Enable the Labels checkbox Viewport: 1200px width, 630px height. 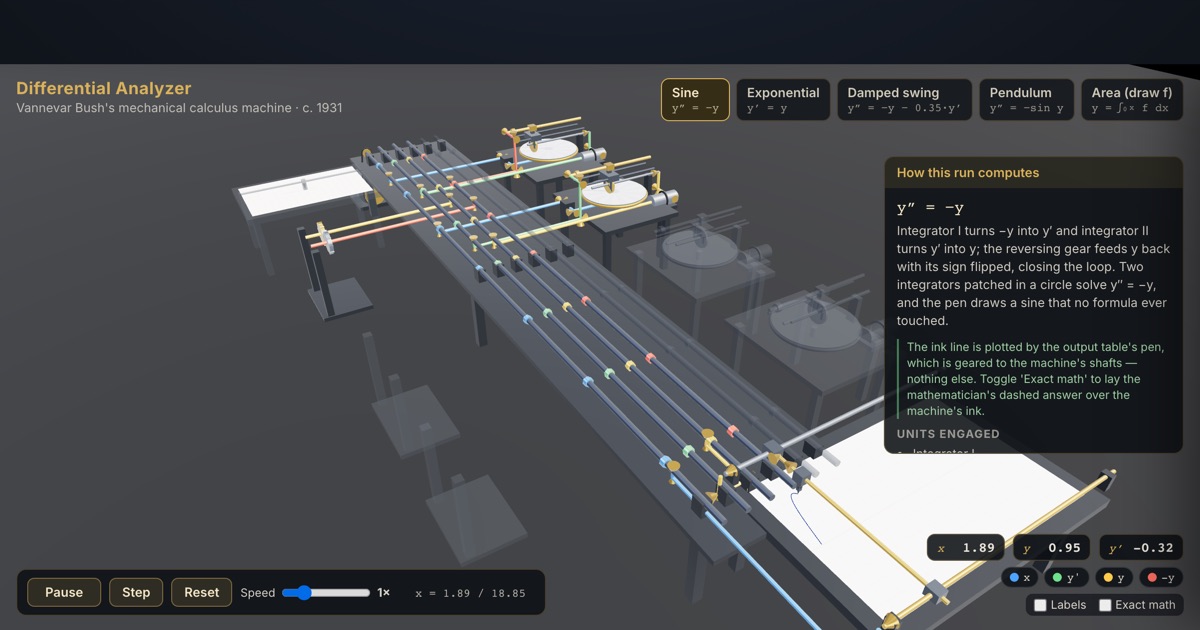click(x=1040, y=605)
